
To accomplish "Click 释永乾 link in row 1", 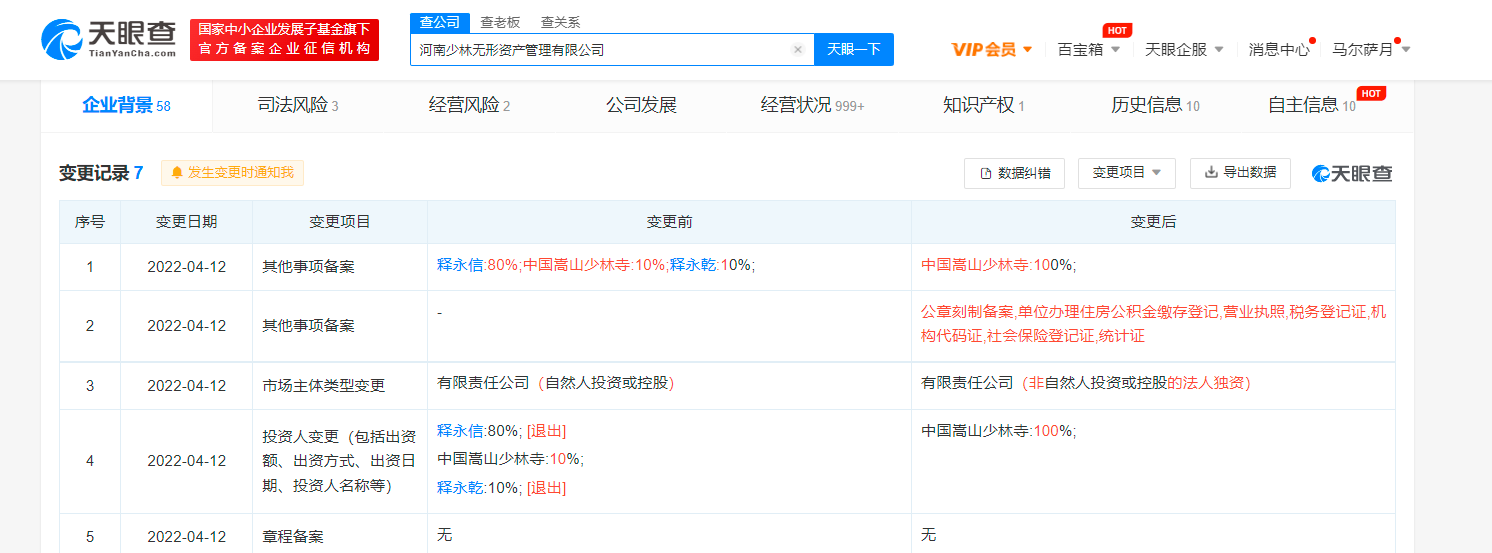I will [694, 265].
